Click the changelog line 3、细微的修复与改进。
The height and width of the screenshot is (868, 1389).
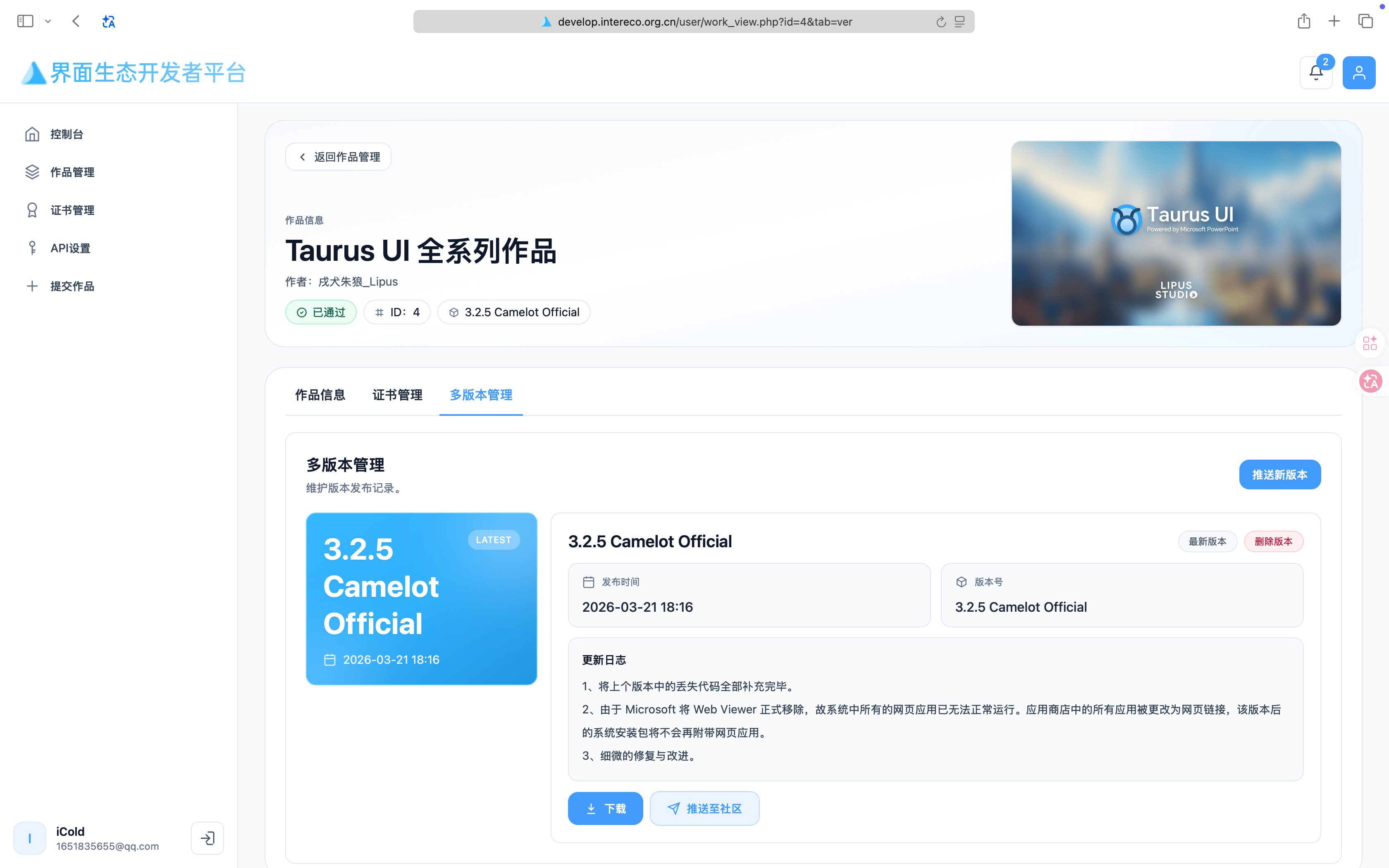[x=640, y=756]
